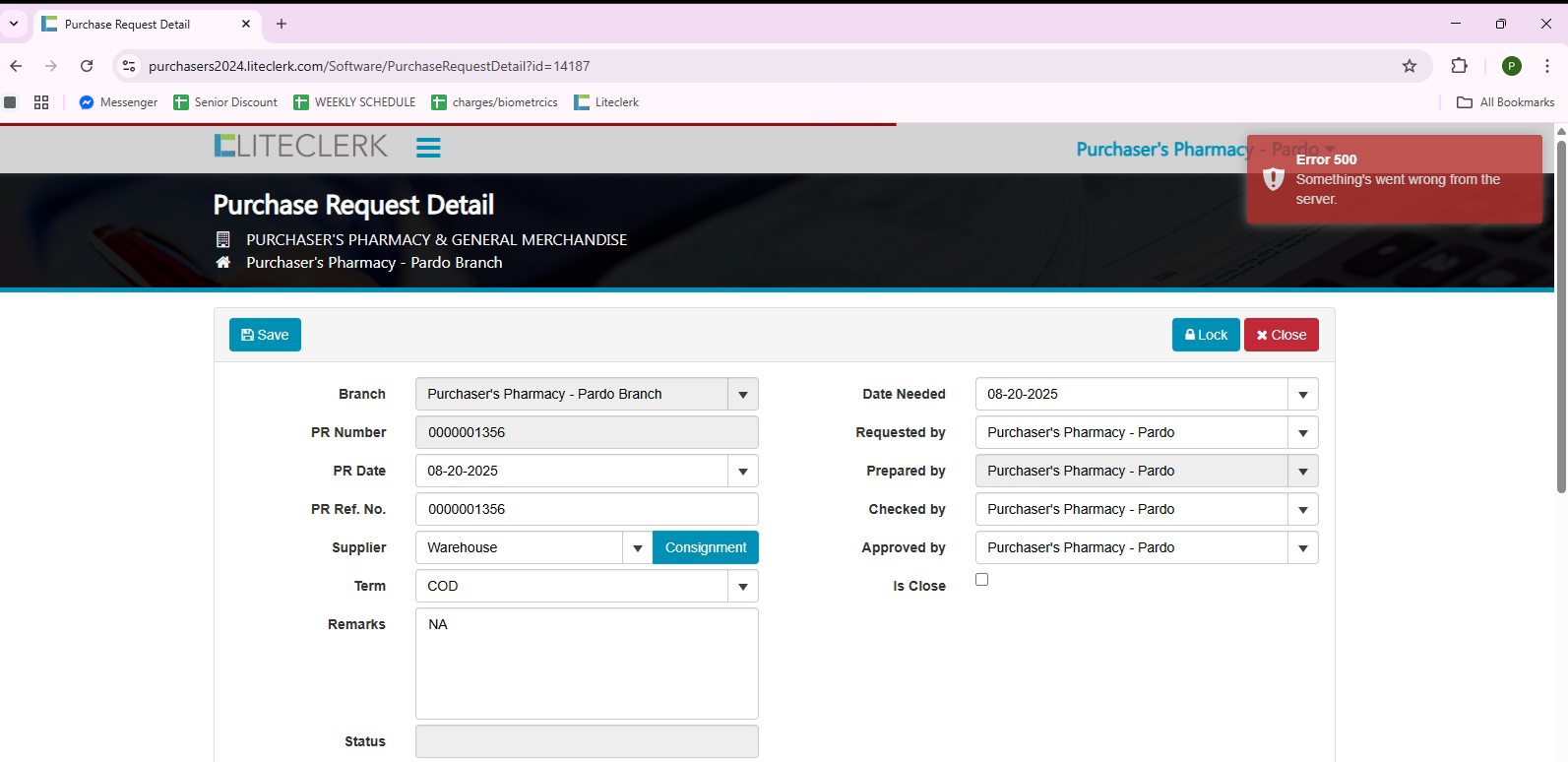Image resolution: width=1568 pixels, height=762 pixels.
Task: Open the Chrome apps grid shortcut
Action: tap(41, 102)
